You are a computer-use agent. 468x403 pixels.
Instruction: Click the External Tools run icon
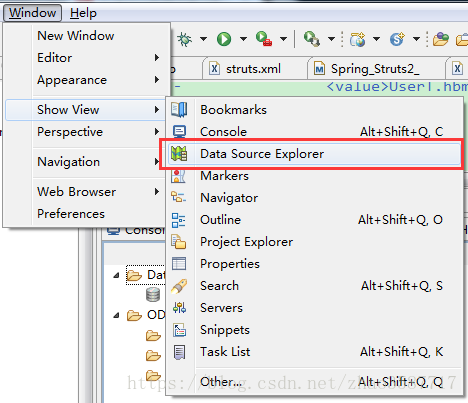click(x=312, y=39)
